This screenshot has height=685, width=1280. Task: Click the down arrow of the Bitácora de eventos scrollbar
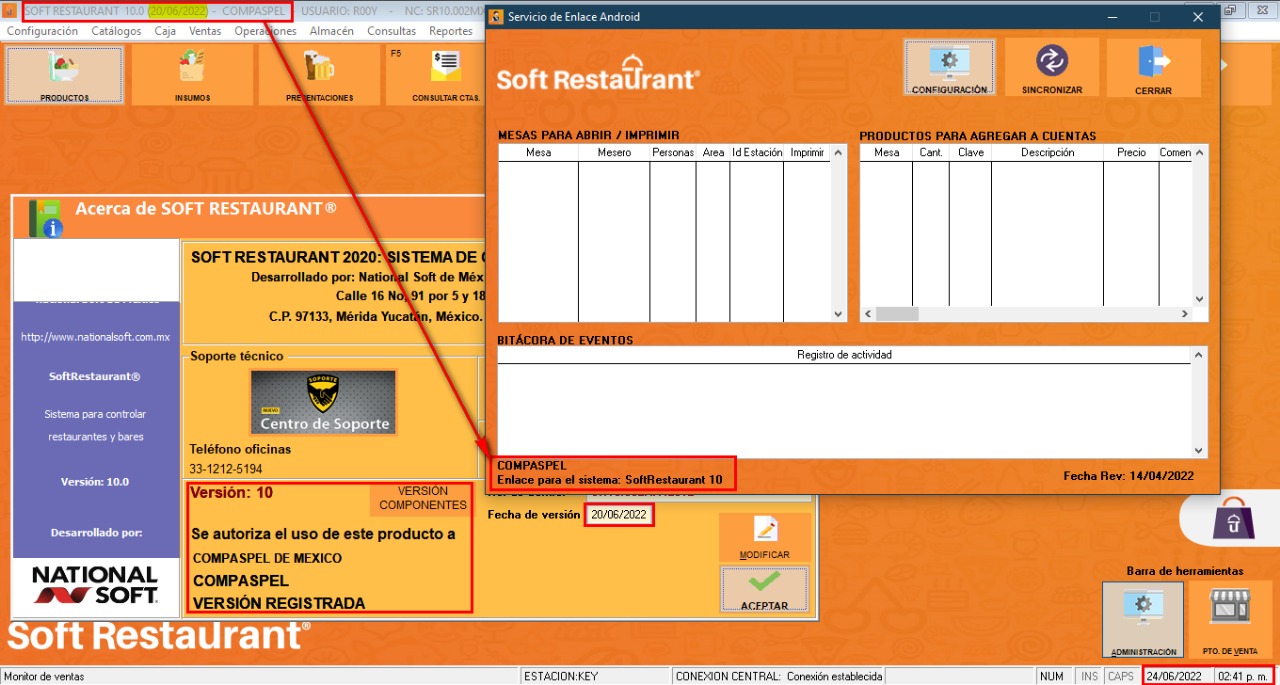(x=1199, y=450)
